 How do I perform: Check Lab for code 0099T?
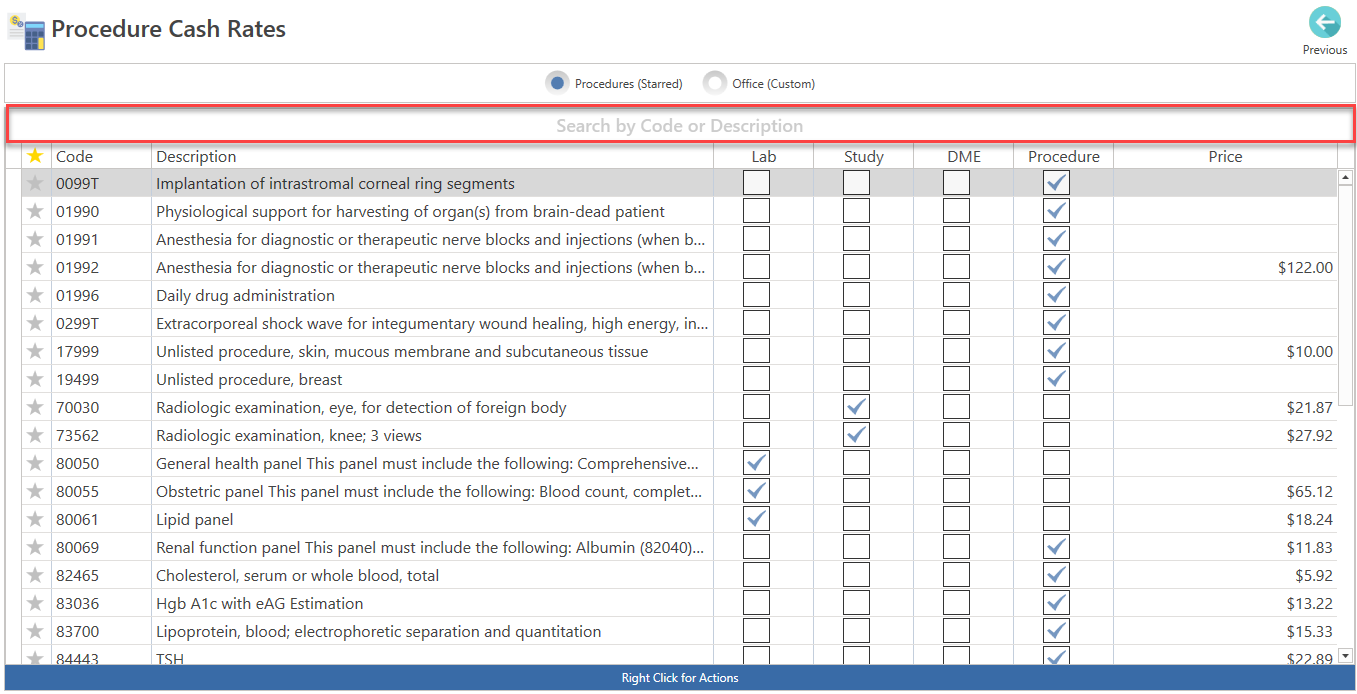point(757,183)
